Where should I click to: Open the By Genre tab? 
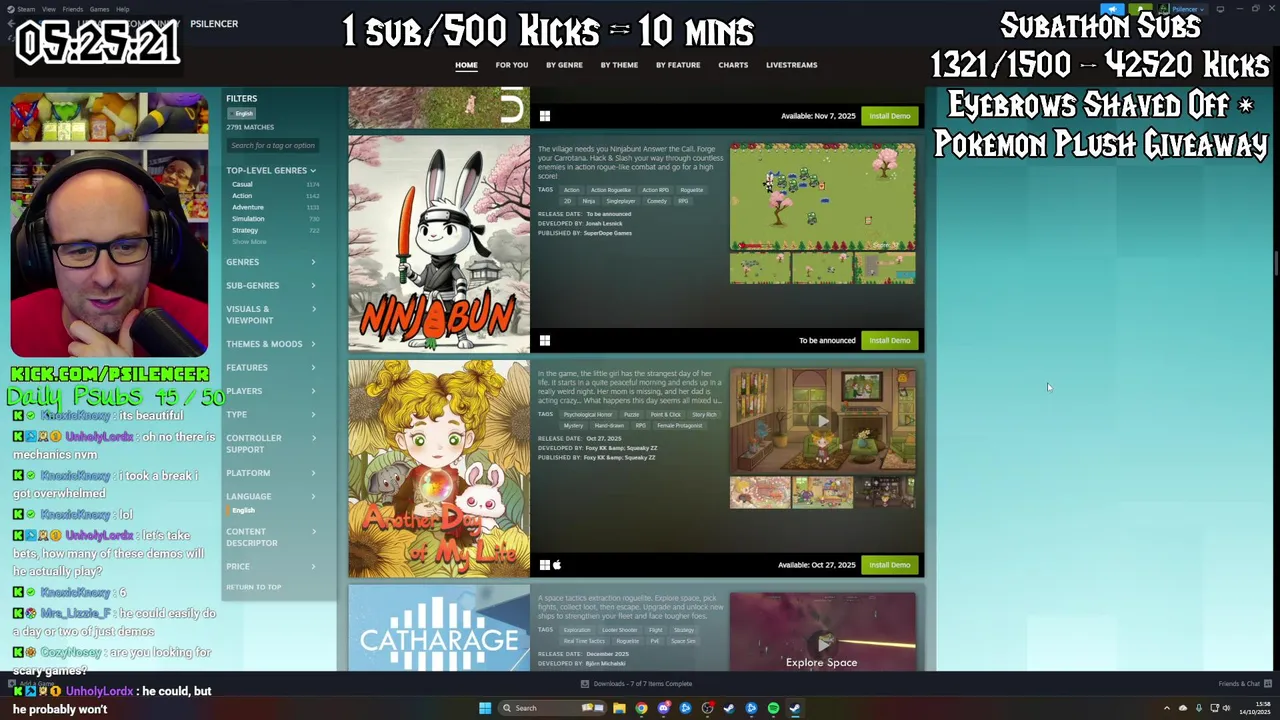tap(564, 65)
